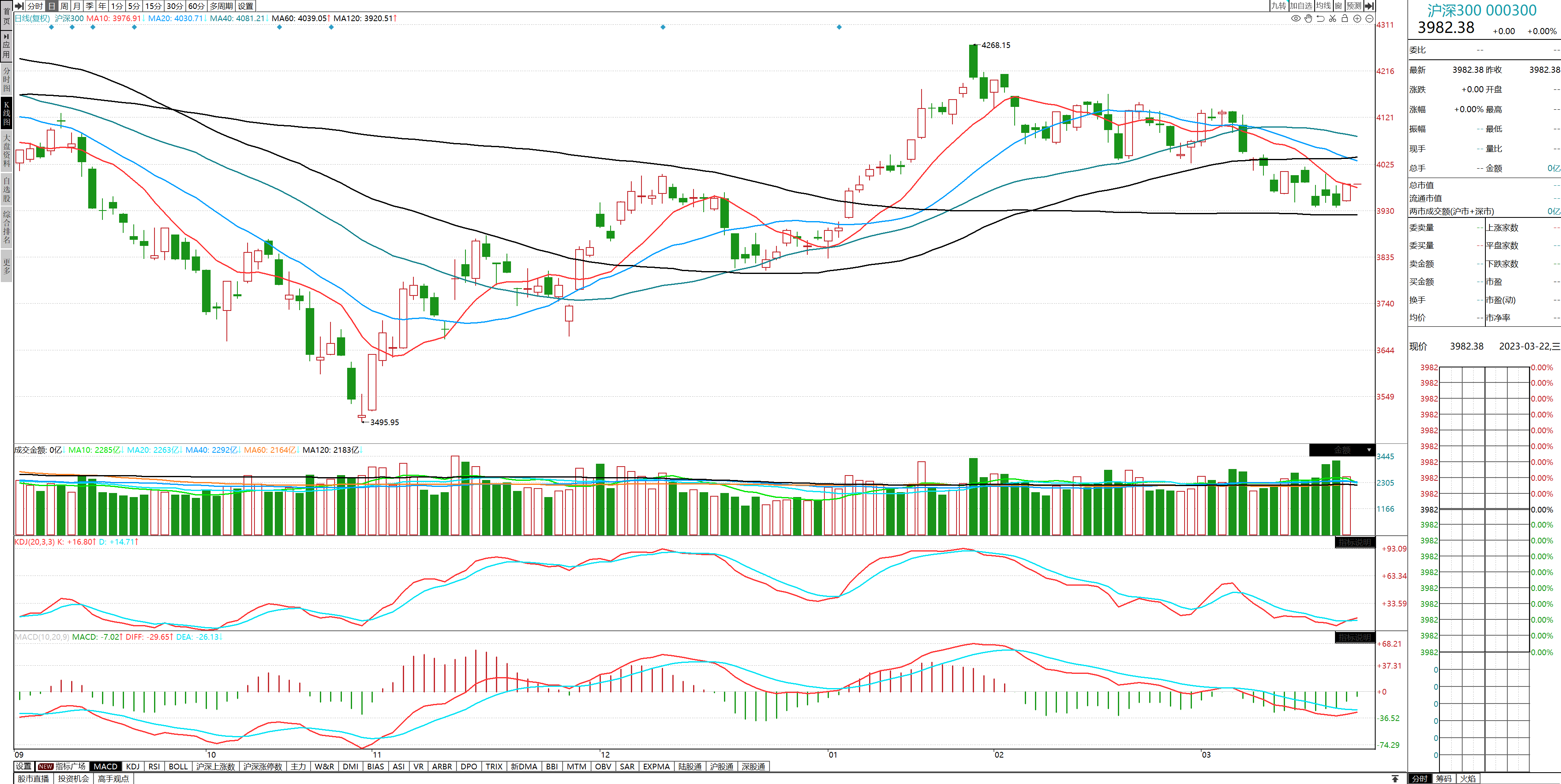Click the scroll-to-top arrow icon at bottom
1561x784 pixels.
[x=1395, y=779]
